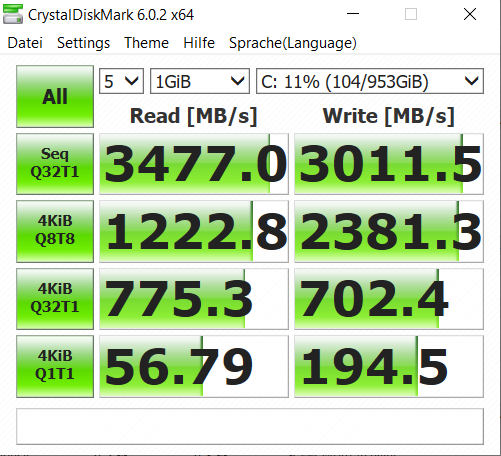Select the 4KiB Q8T8 write result 2381.3
This screenshot has height=456, width=501.
[389, 231]
